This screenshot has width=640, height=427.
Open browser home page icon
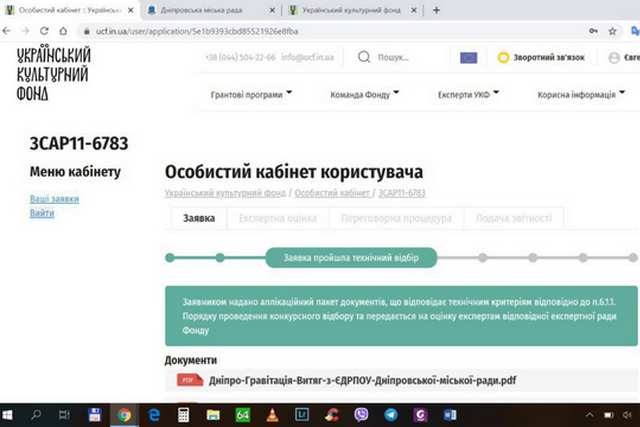coord(63,31)
